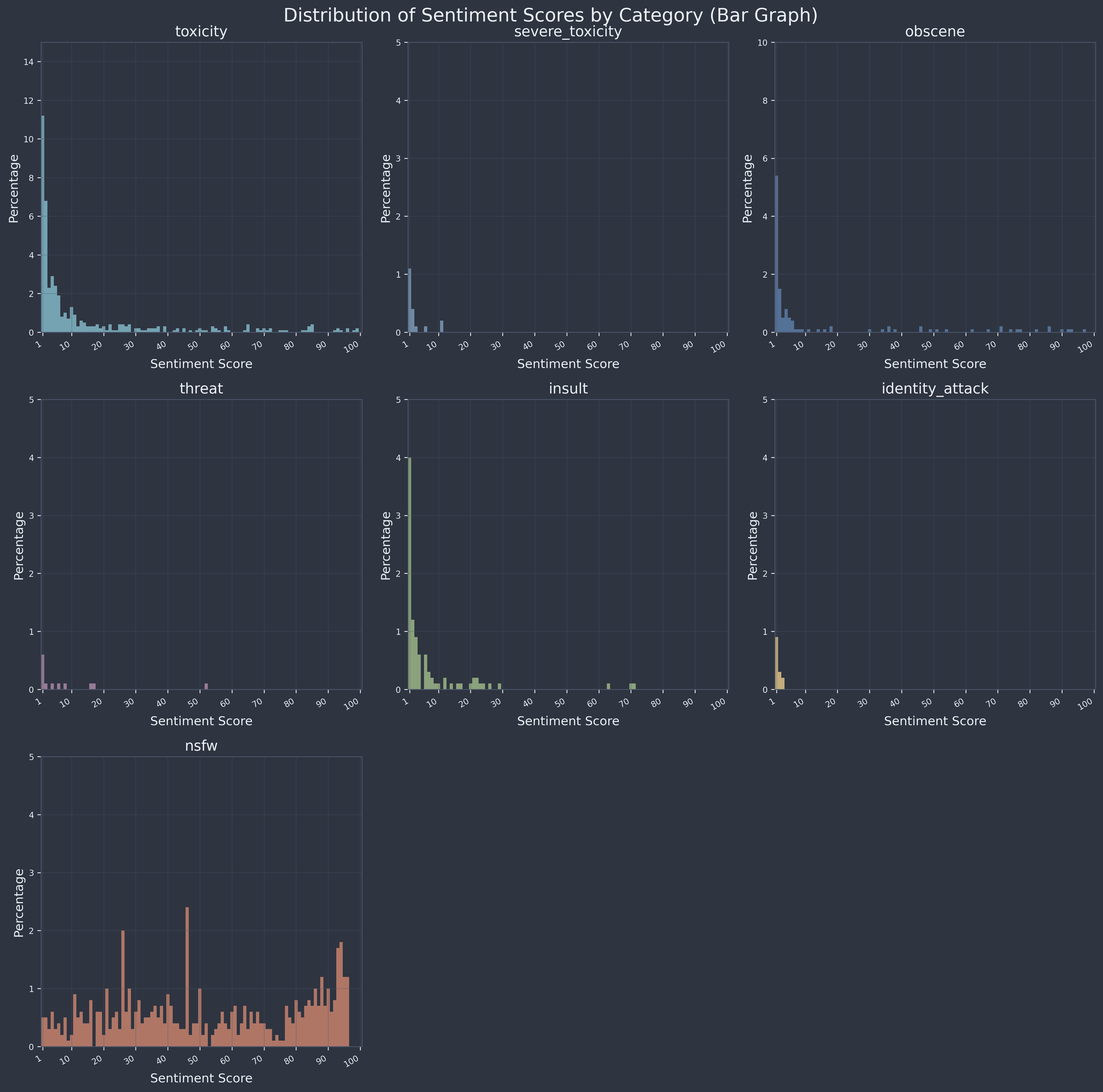Select 'Sentiment Score' label under insult chart
Viewport: 1103px width, 1092px height.
[568, 721]
